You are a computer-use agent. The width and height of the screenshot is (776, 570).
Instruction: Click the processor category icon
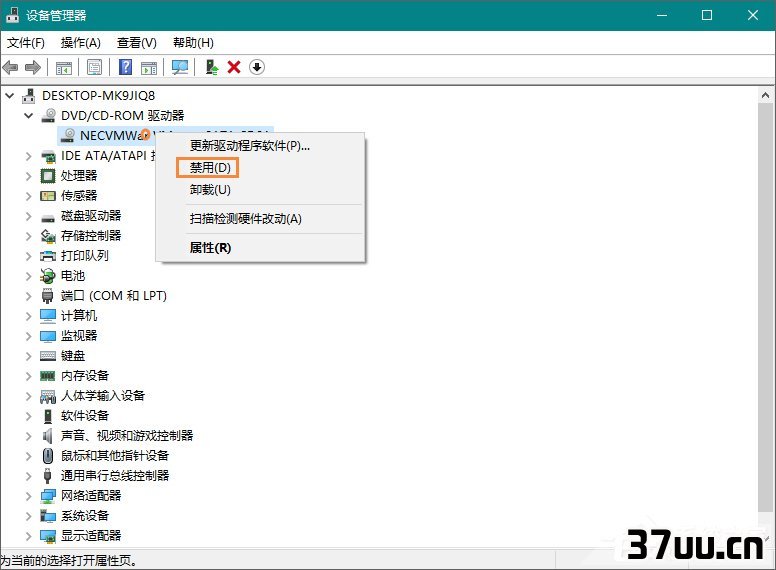coord(48,176)
